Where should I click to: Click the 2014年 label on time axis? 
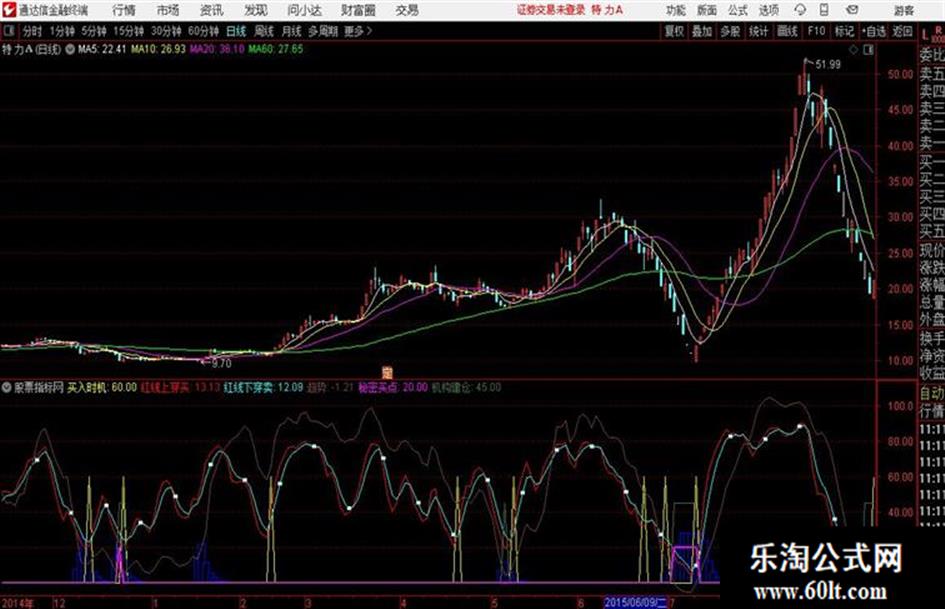(x=18, y=602)
